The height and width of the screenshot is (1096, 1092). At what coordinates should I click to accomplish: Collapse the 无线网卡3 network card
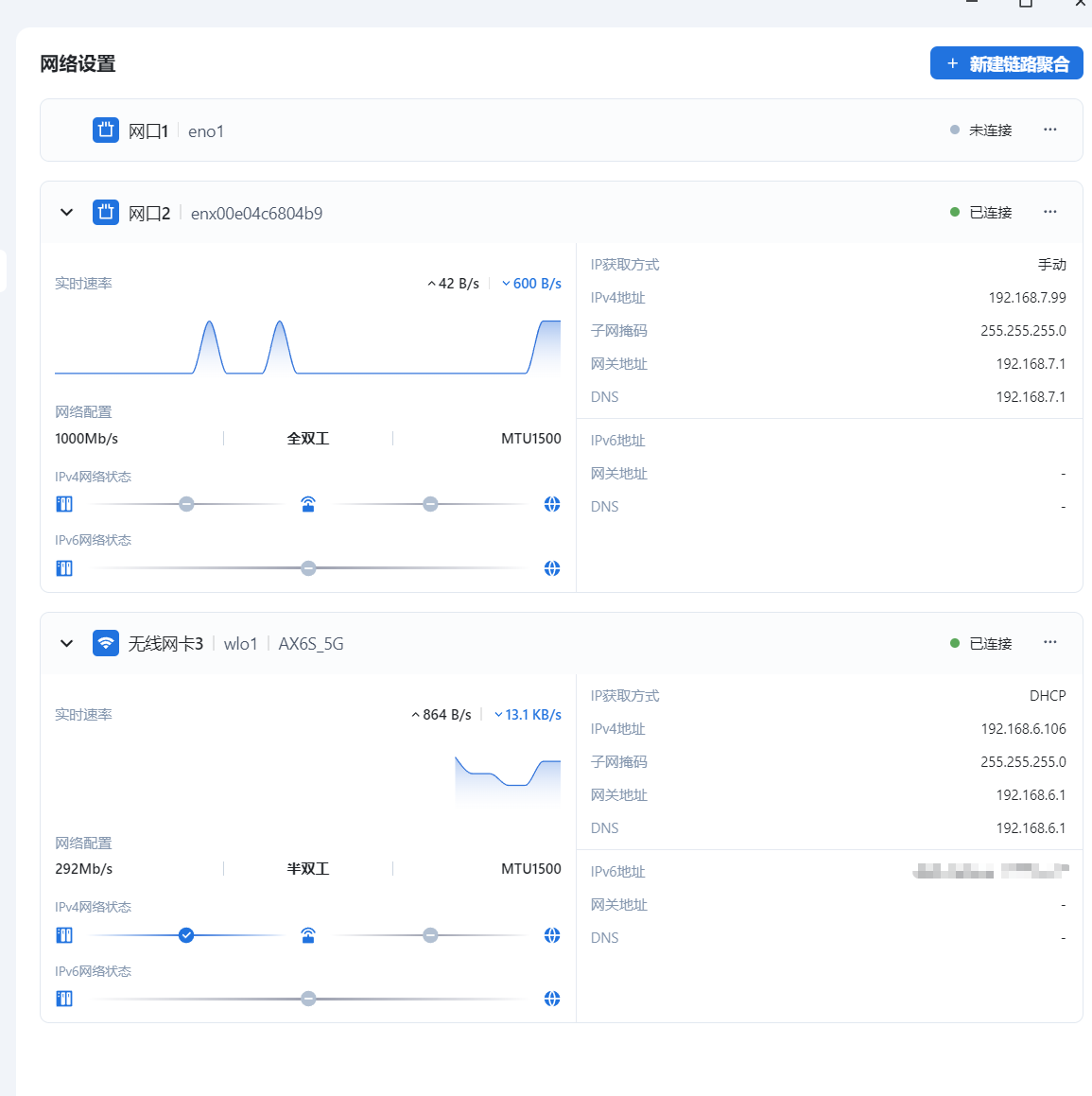(x=66, y=643)
